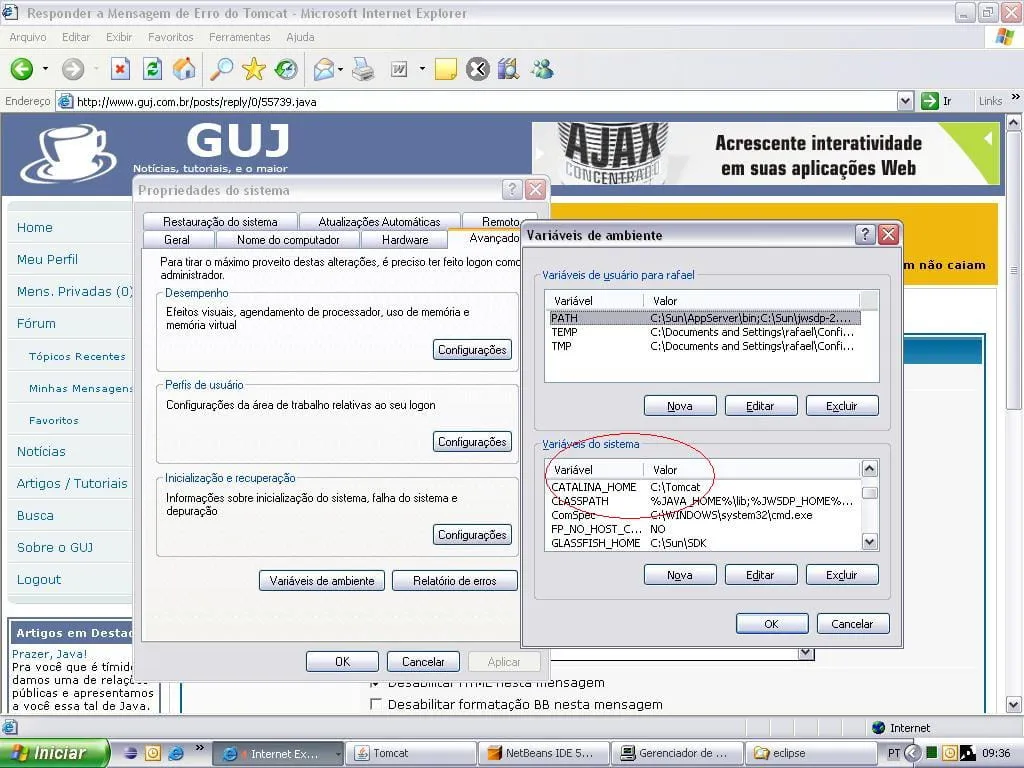This screenshot has height=768, width=1024.
Task: Switch to Atualizações Automáticas tab
Action: click(x=379, y=221)
